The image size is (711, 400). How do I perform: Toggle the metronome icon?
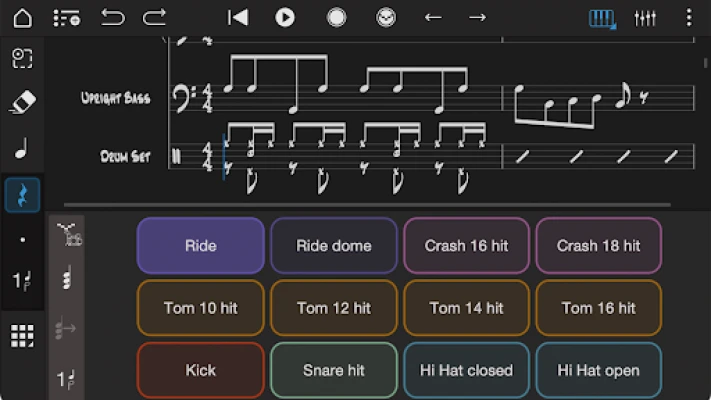click(386, 18)
